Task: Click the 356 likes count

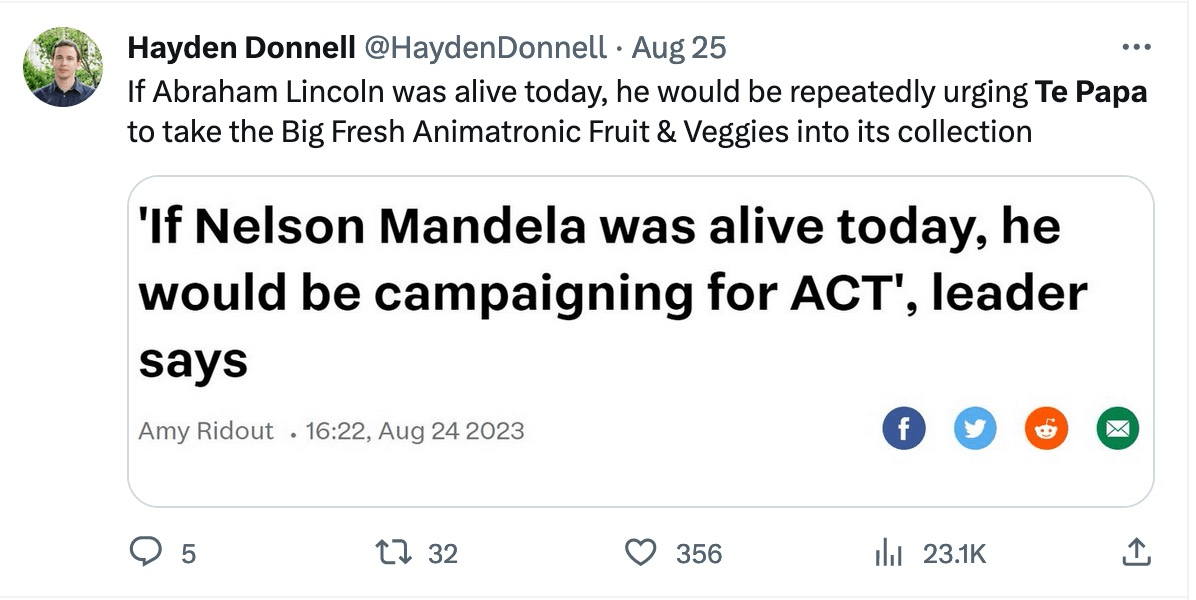Action: click(x=699, y=553)
